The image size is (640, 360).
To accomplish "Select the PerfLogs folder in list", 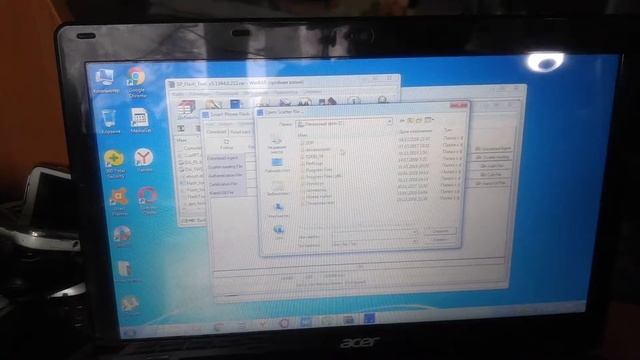I will pyautogui.click(x=312, y=163).
